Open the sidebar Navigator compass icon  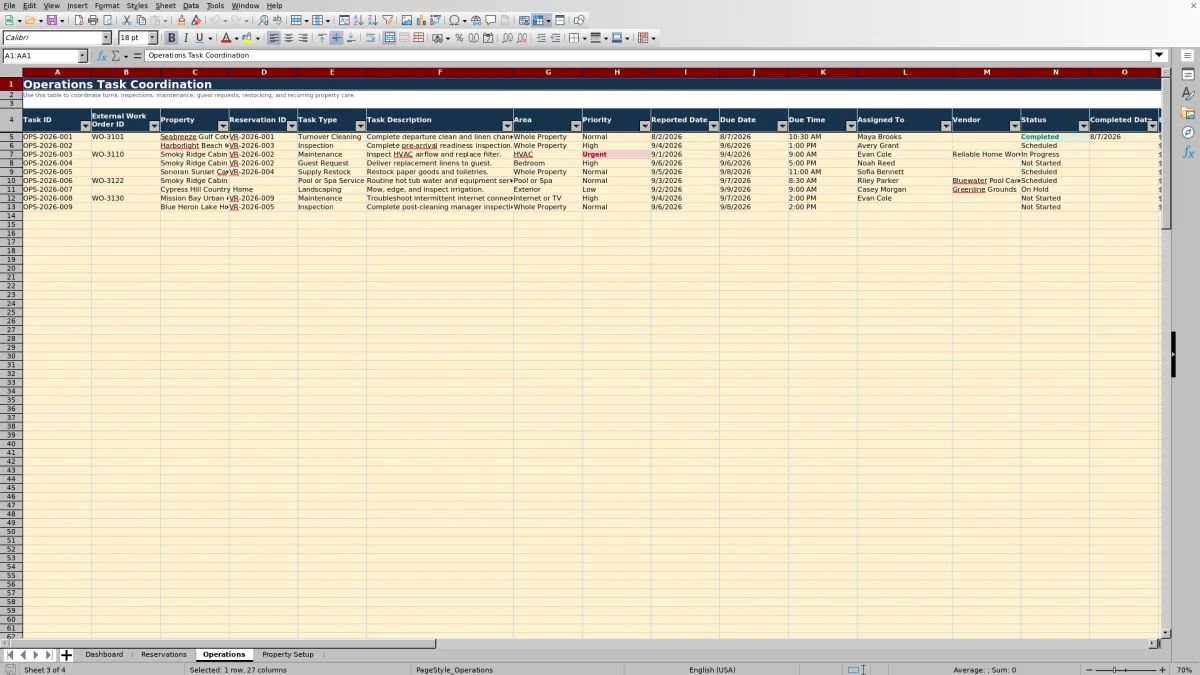pos(1188,132)
